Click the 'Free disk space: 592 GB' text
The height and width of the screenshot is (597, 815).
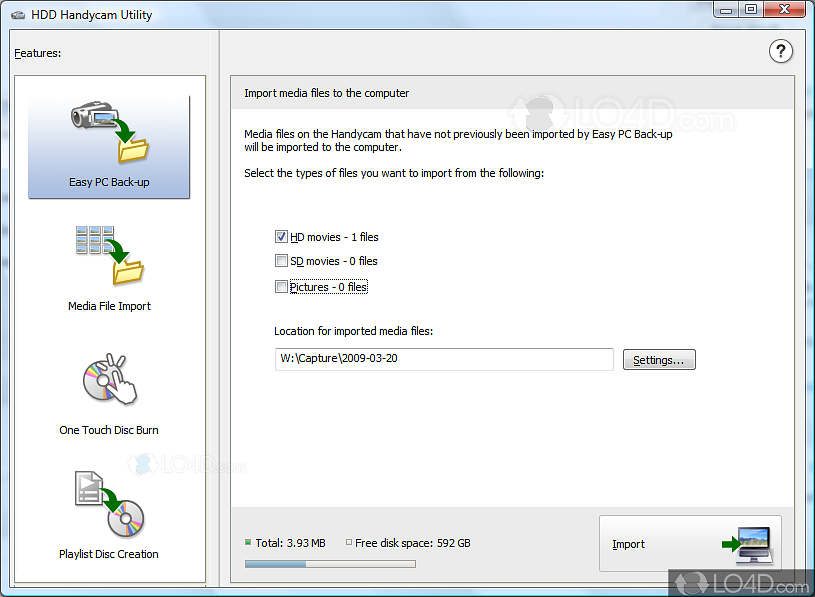pyautogui.click(x=413, y=543)
